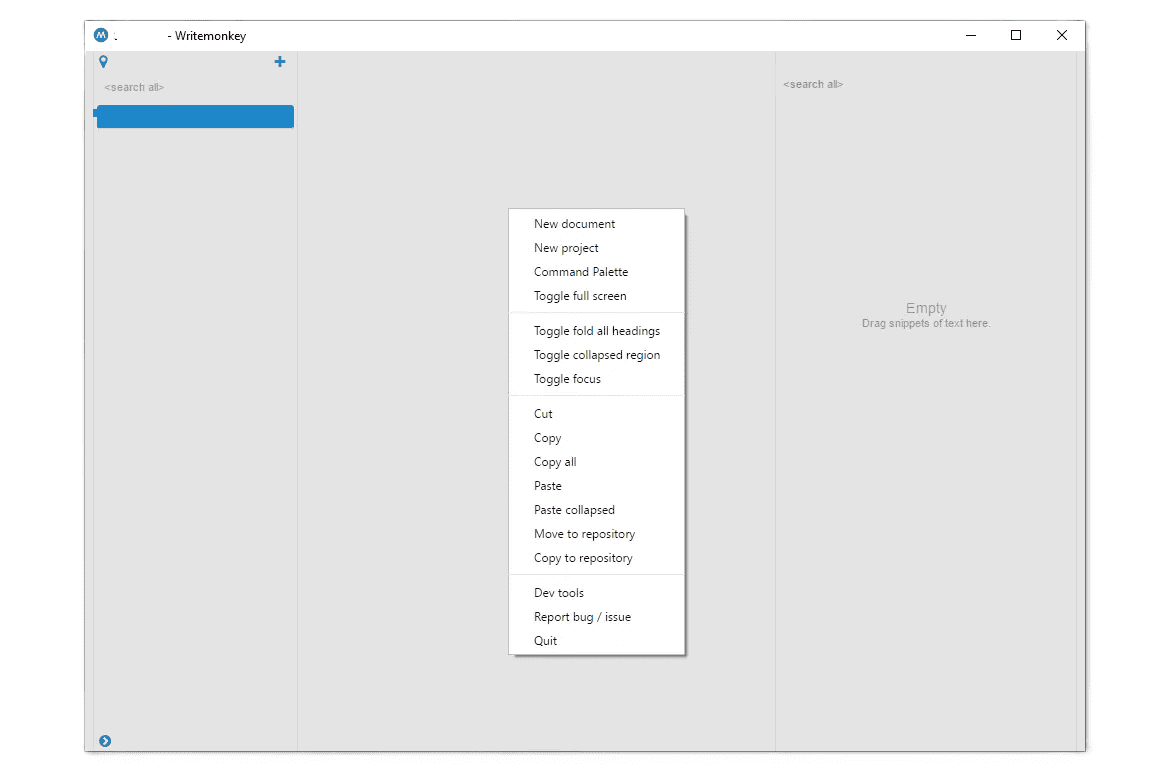Maximize the Writemonkey window
The image size is (1170, 779).
coord(1016,35)
